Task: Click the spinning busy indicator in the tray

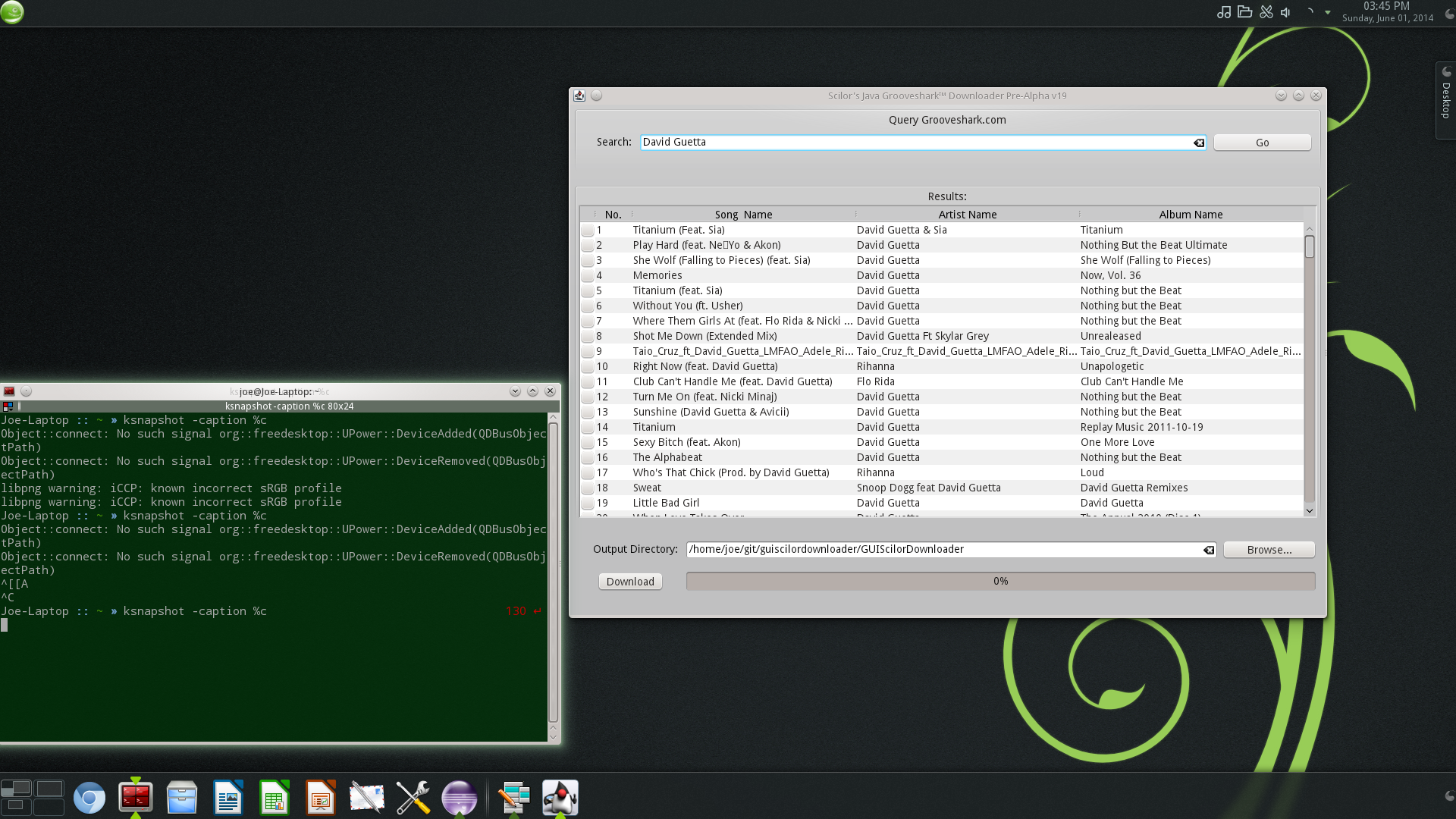Action: pyautogui.click(x=1310, y=12)
